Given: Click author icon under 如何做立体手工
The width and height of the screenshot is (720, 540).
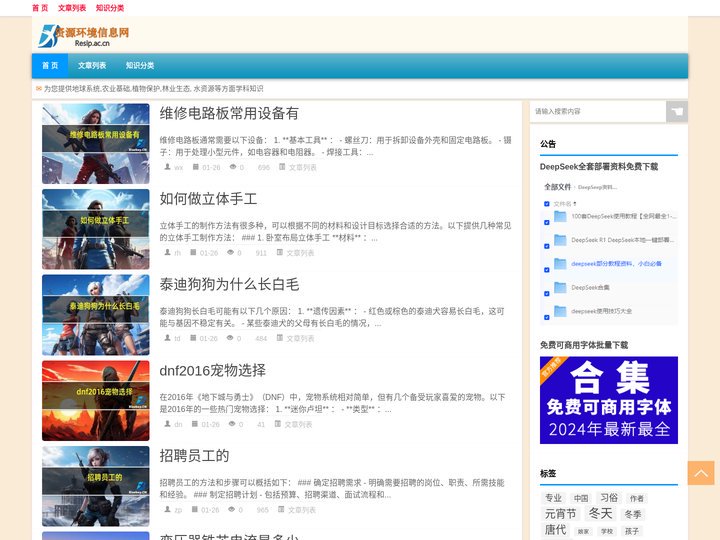Looking at the screenshot, I should 168,252.
